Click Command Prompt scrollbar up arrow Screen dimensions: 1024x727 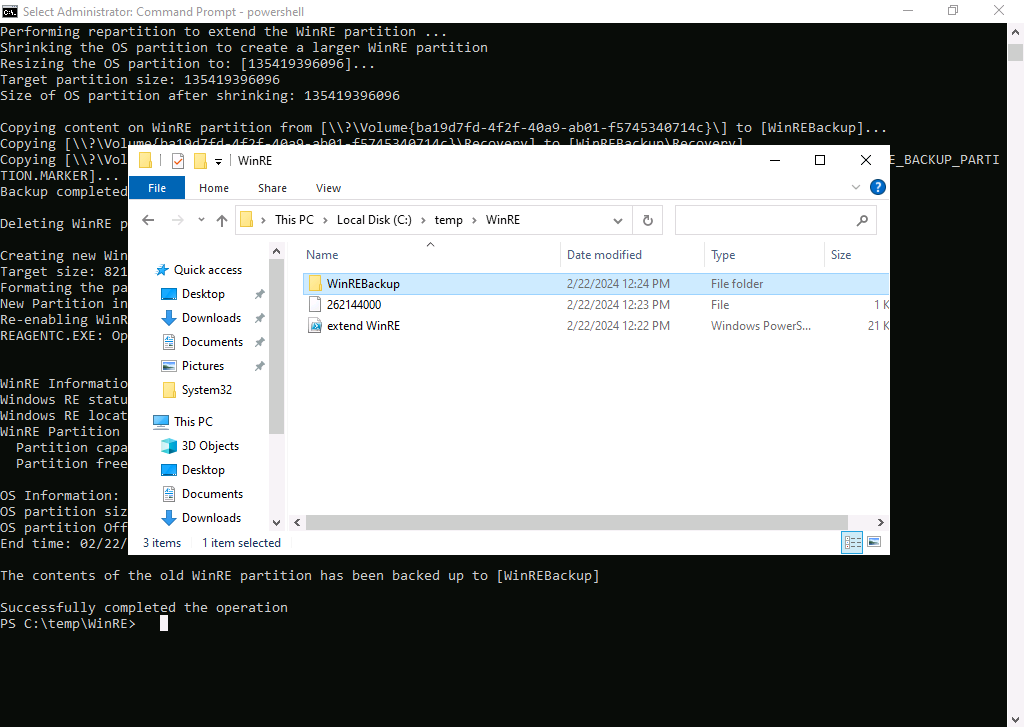click(1016, 31)
